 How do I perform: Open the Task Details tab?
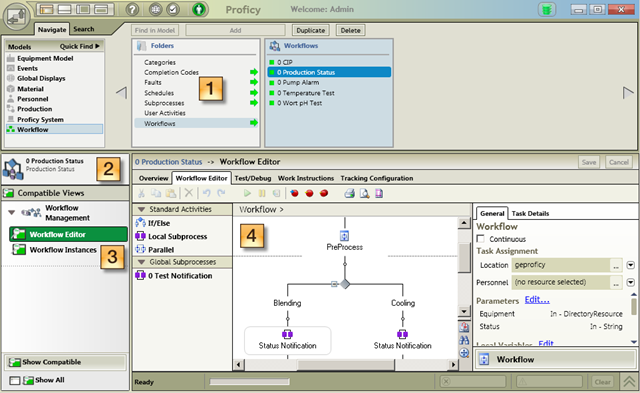(x=530, y=213)
